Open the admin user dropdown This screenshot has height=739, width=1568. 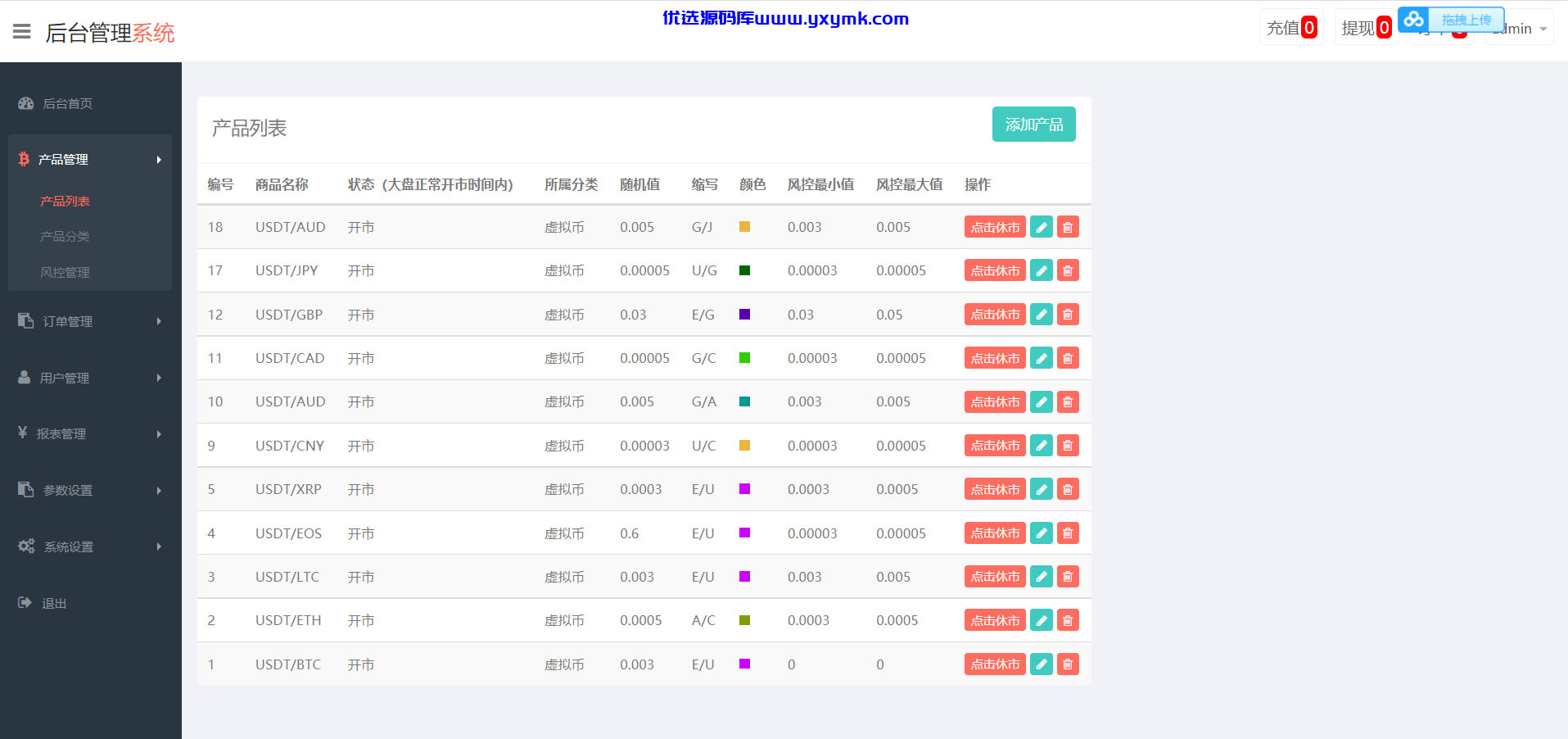[1519, 29]
